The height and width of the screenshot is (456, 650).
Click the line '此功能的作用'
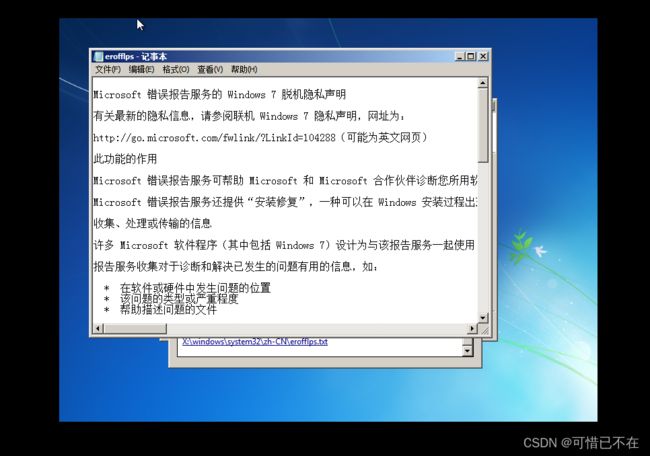point(125,159)
